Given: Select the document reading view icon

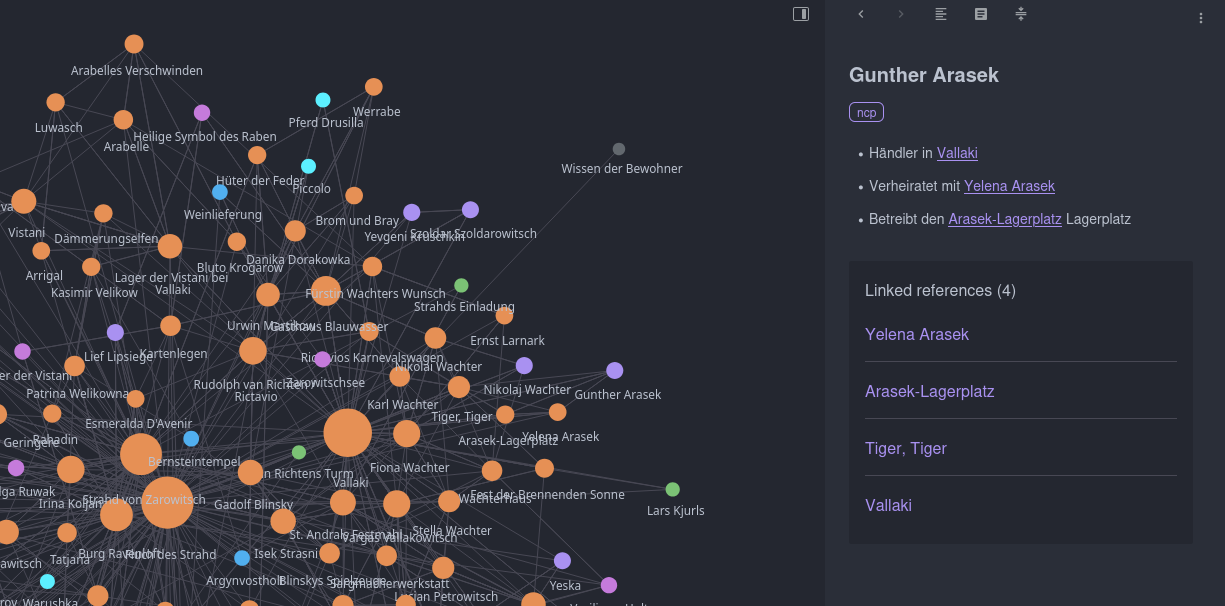Looking at the screenshot, I should point(980,14).
